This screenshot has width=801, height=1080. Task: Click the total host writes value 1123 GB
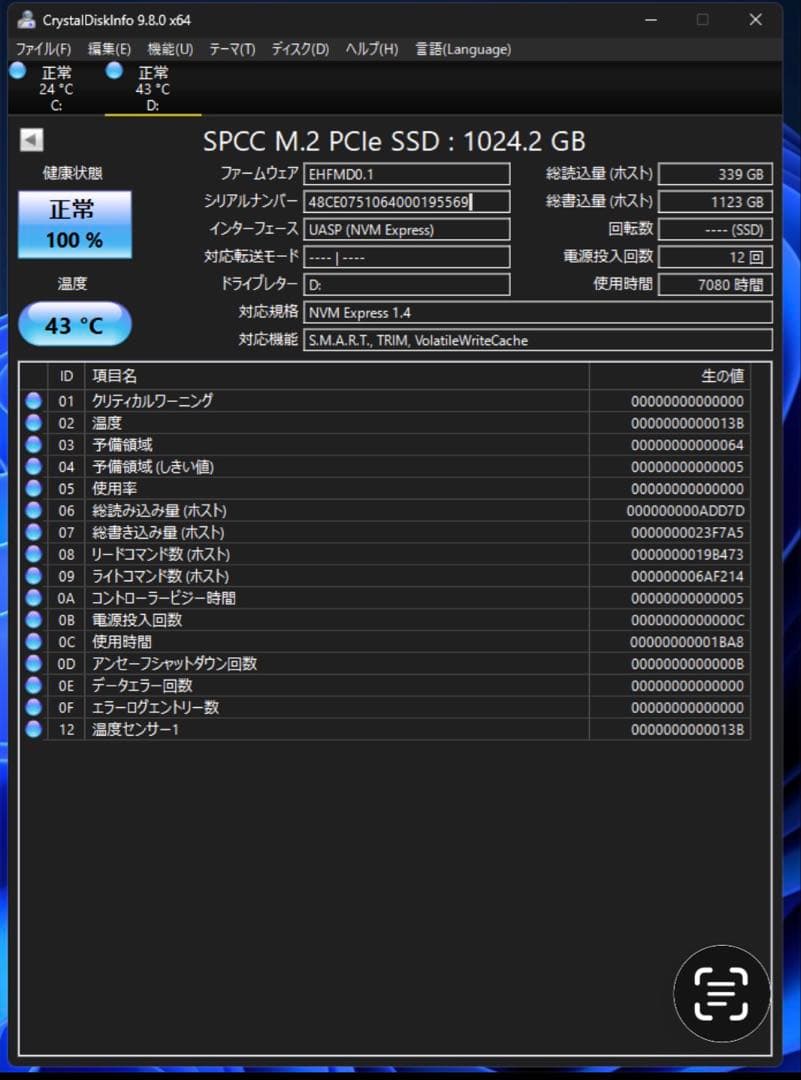point(715,202)
